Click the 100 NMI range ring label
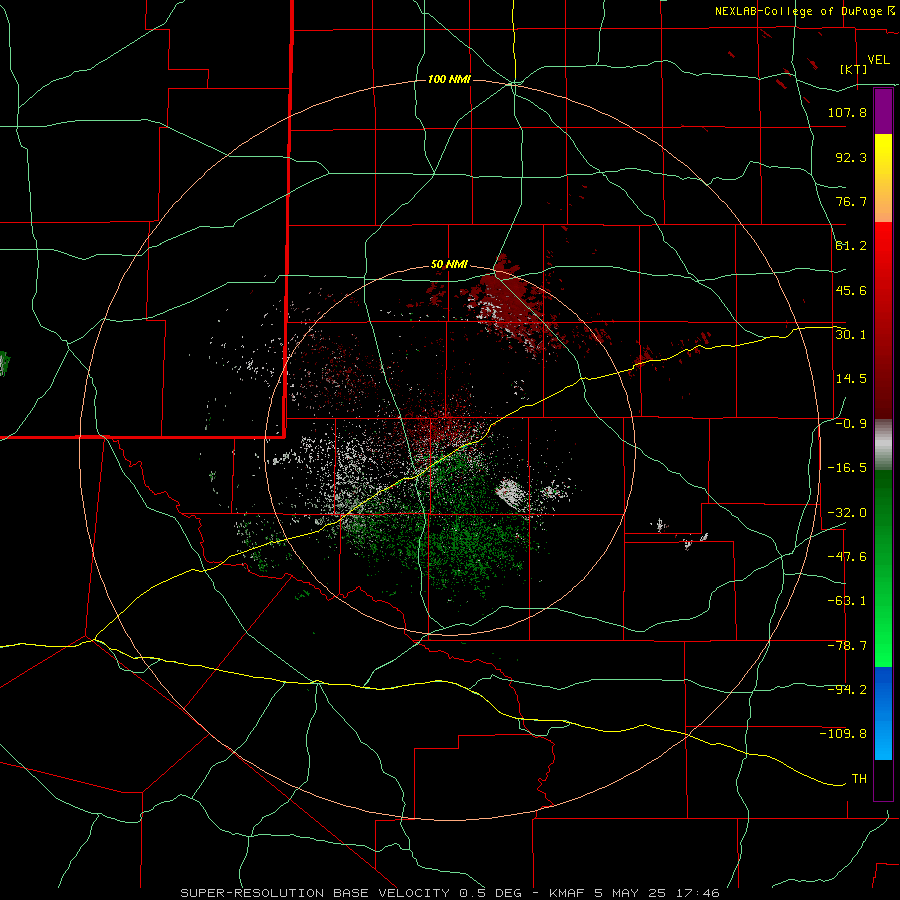 tap(449, 79)
